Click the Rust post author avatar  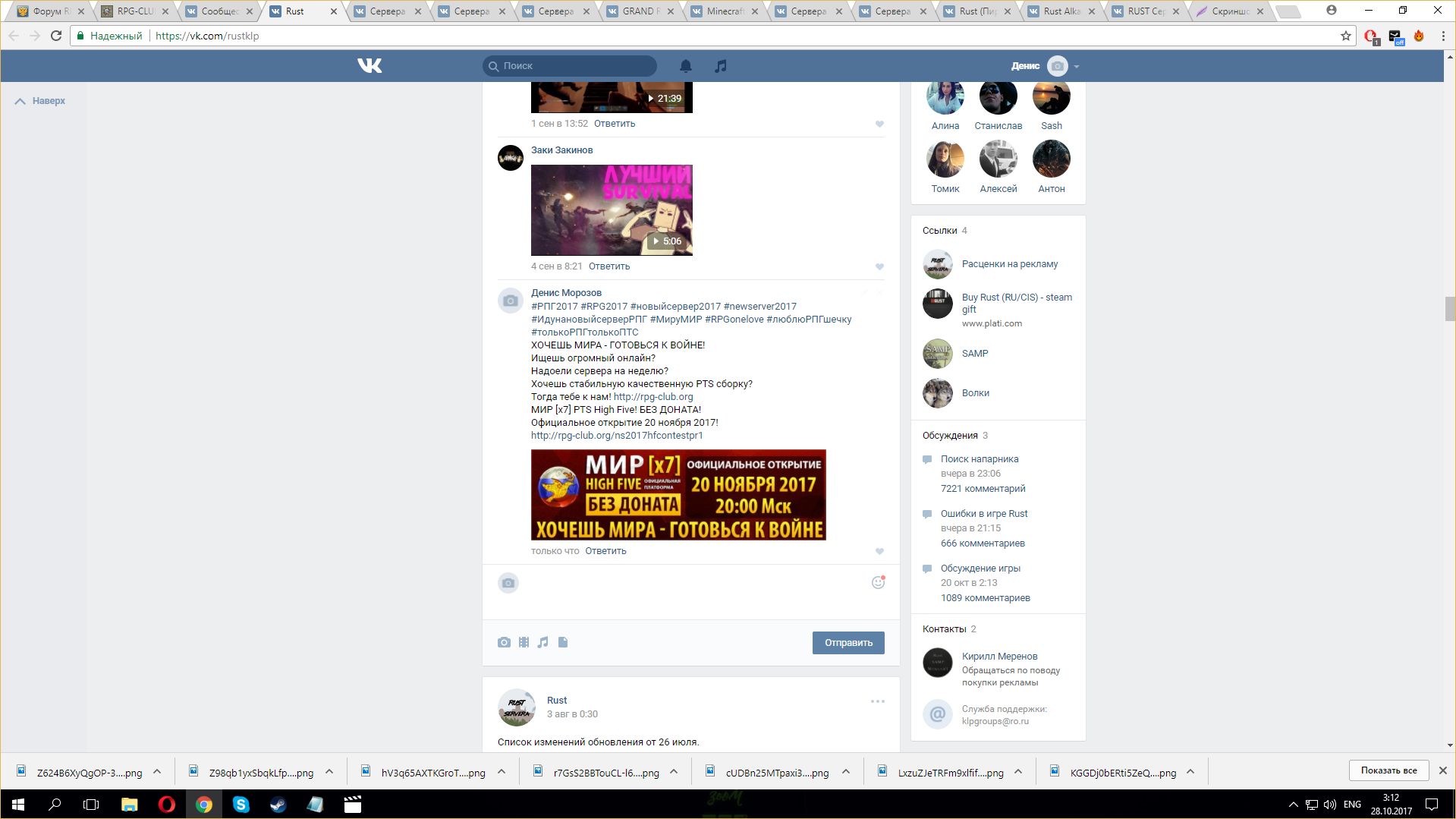pyautogui.click(x=517, y=707)
